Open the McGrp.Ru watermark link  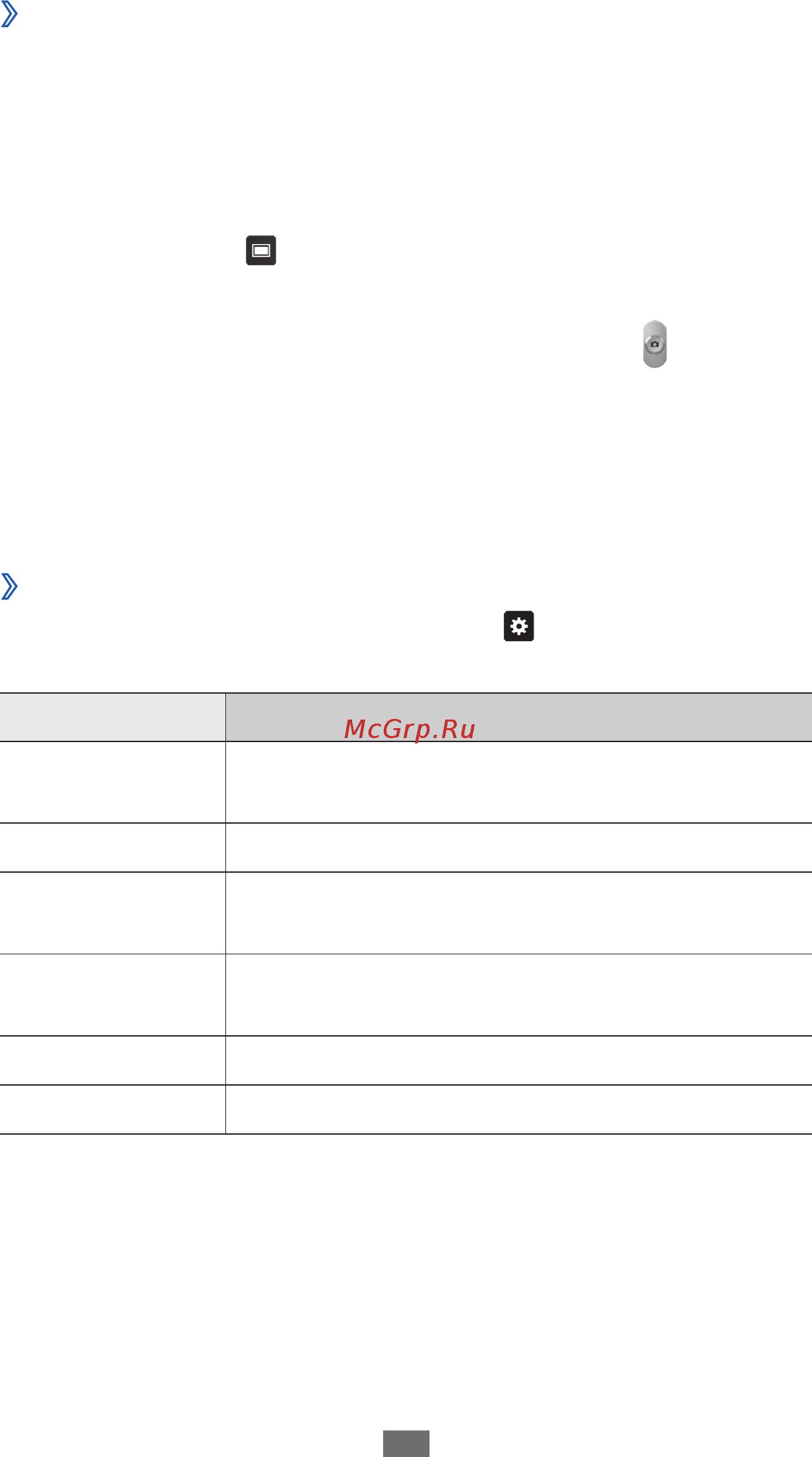coord(410,729)
